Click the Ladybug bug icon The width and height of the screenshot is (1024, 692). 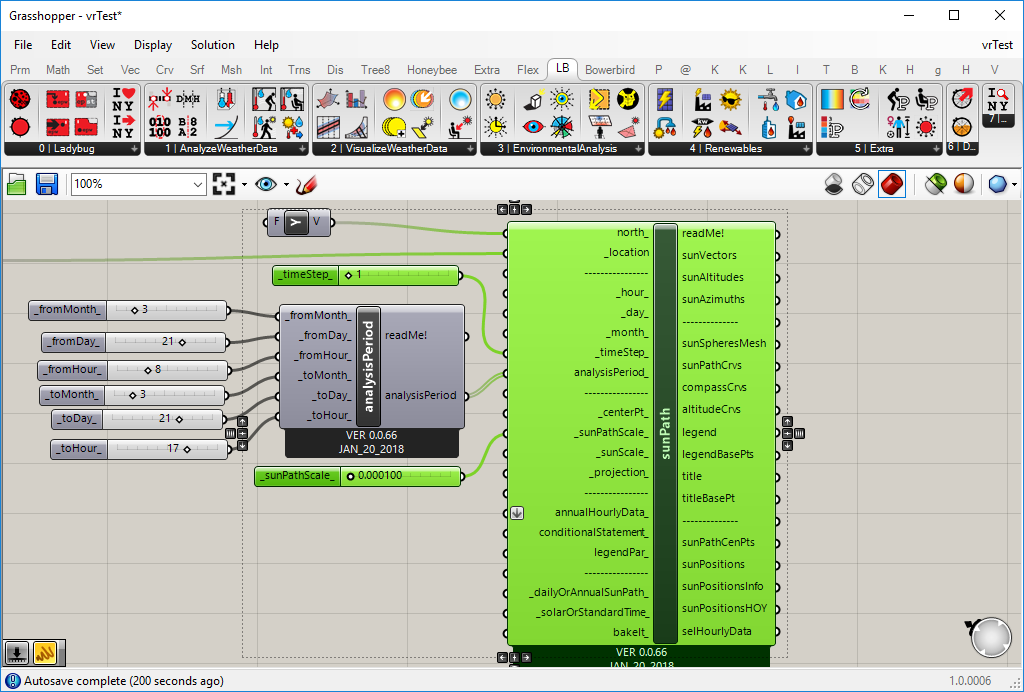tap(20, 99)
